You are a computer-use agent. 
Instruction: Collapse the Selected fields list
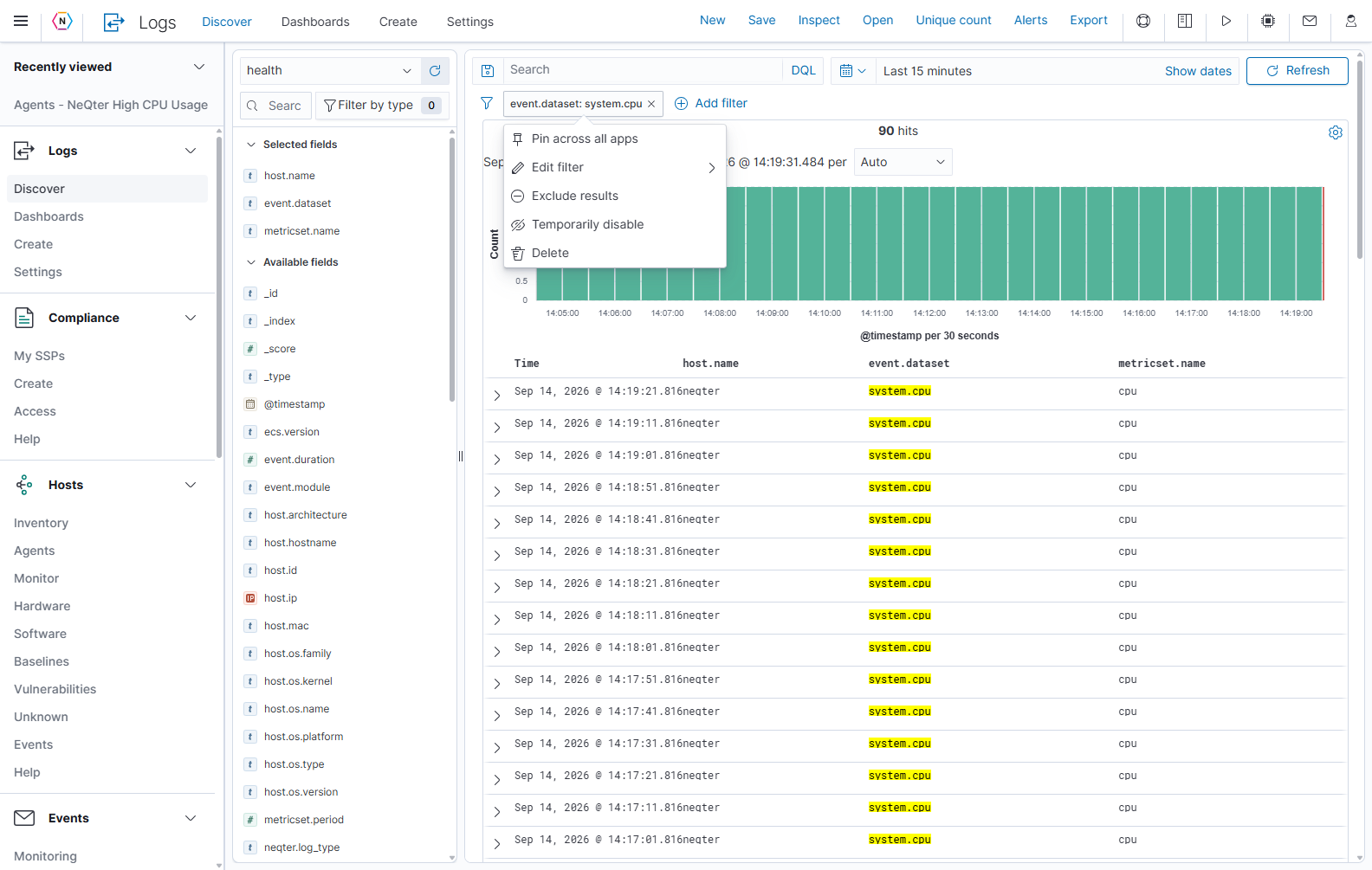[x=251, y=145]
